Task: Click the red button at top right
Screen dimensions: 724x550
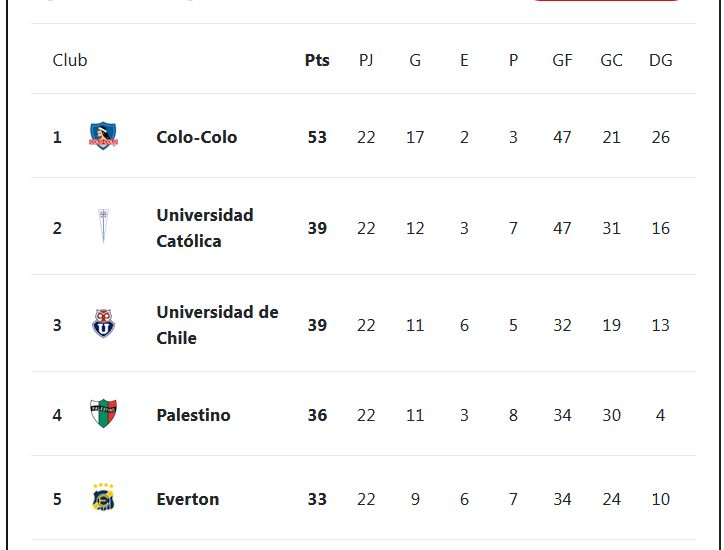Action: pyautogui.click(x=606, y=0)
